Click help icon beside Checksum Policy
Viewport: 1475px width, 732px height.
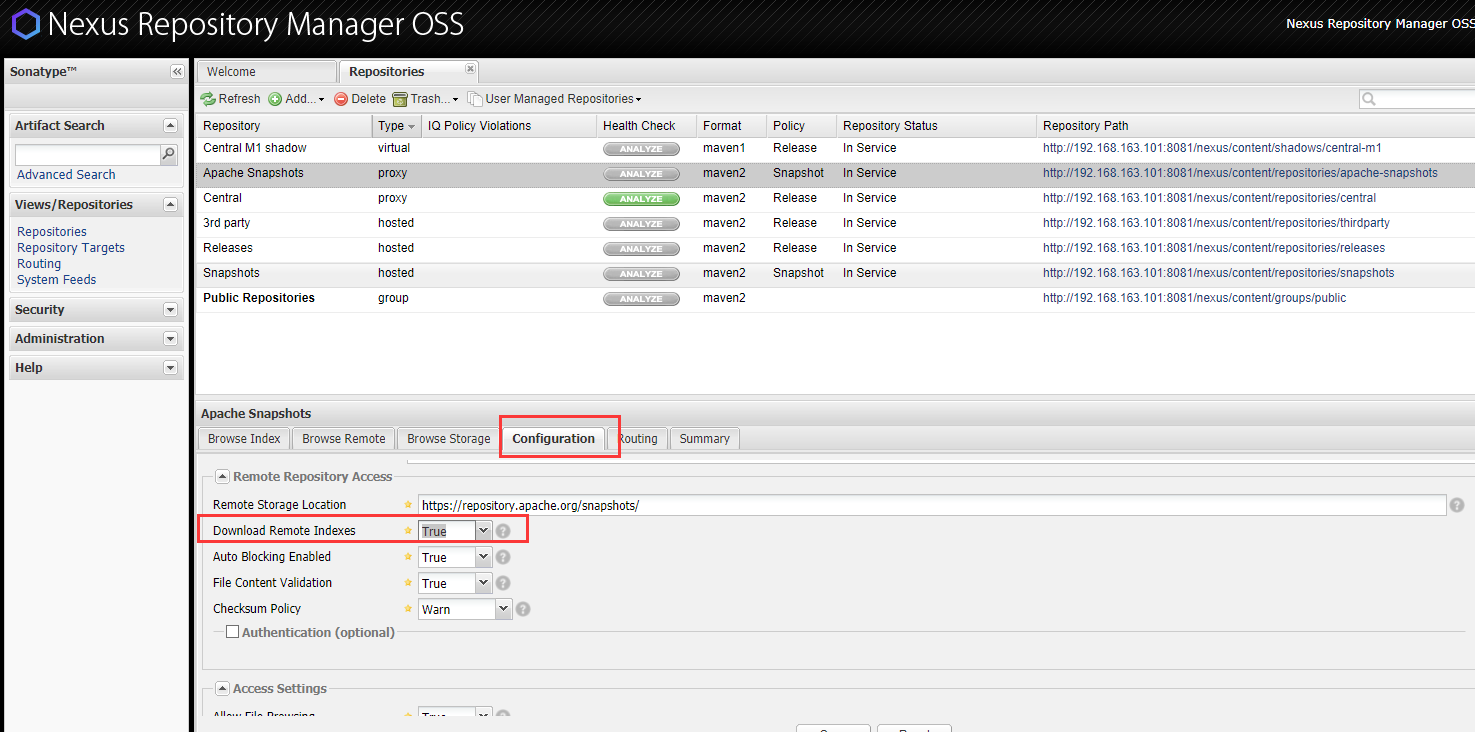[x=523, y=609]
